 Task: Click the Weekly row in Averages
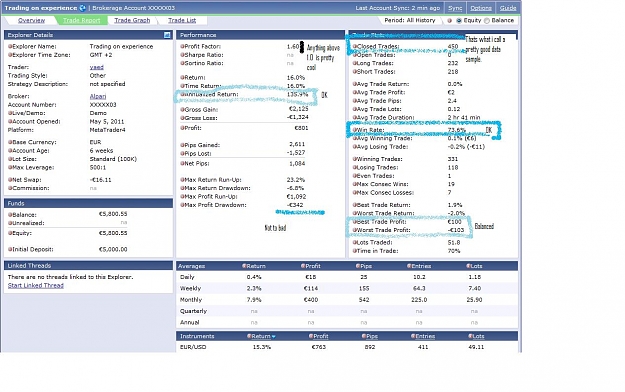point(347,288)
